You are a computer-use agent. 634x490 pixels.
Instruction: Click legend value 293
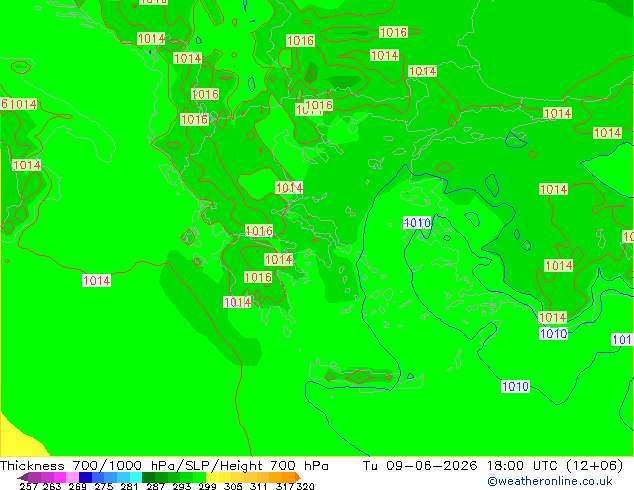tap(182, 486)
